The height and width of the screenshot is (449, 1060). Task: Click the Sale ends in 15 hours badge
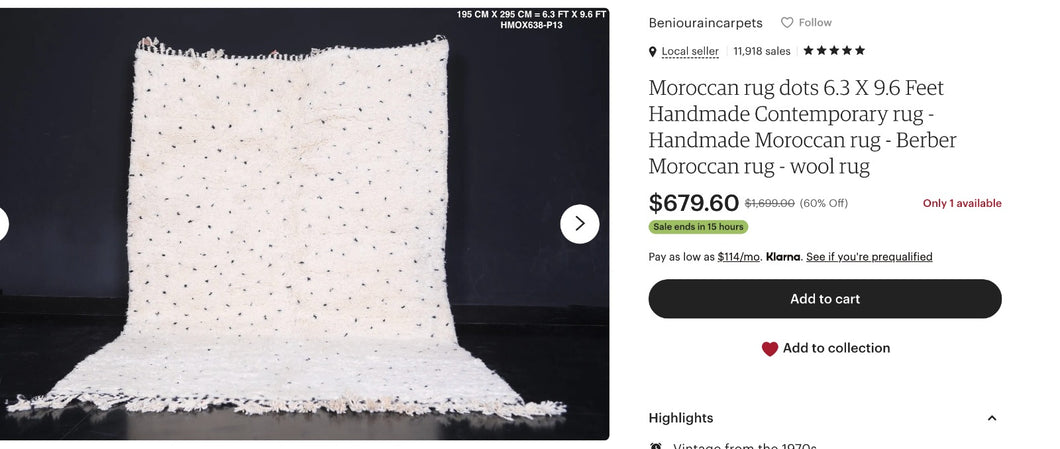[698, 227]
